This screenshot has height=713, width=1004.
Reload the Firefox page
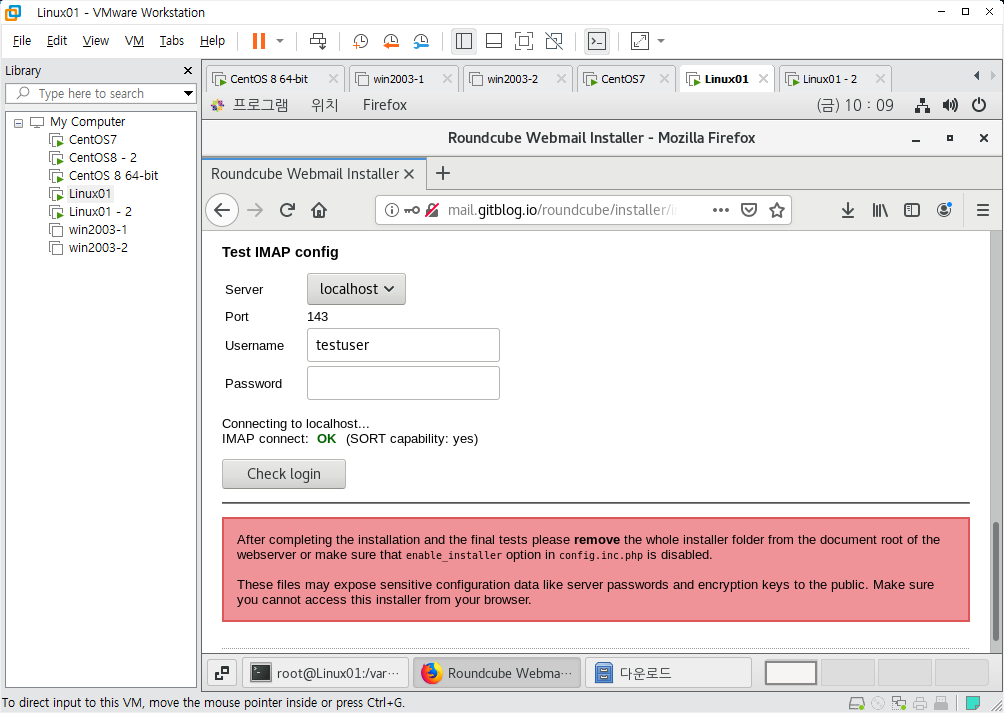coord(287,210)
